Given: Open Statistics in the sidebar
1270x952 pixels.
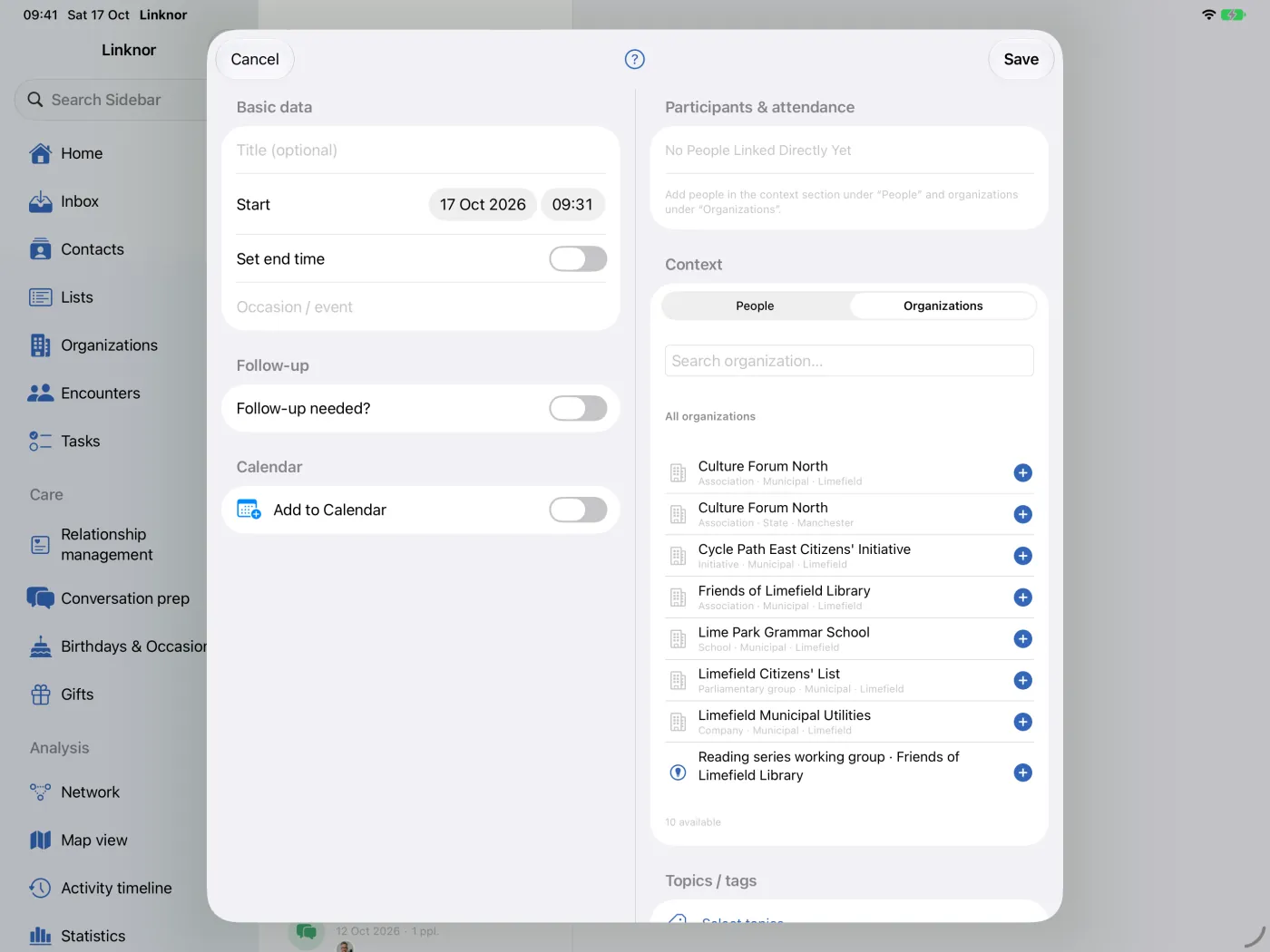Looking at the screenshot, I should pyautogui.click(x=78, y=937).
